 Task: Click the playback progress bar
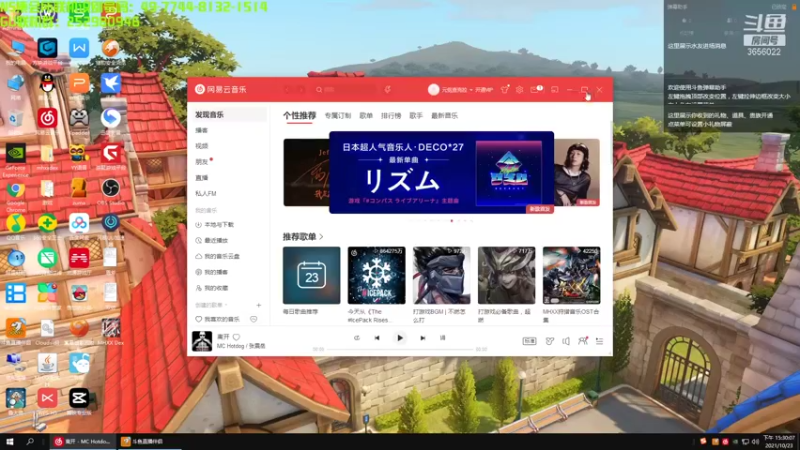[399, 349]
